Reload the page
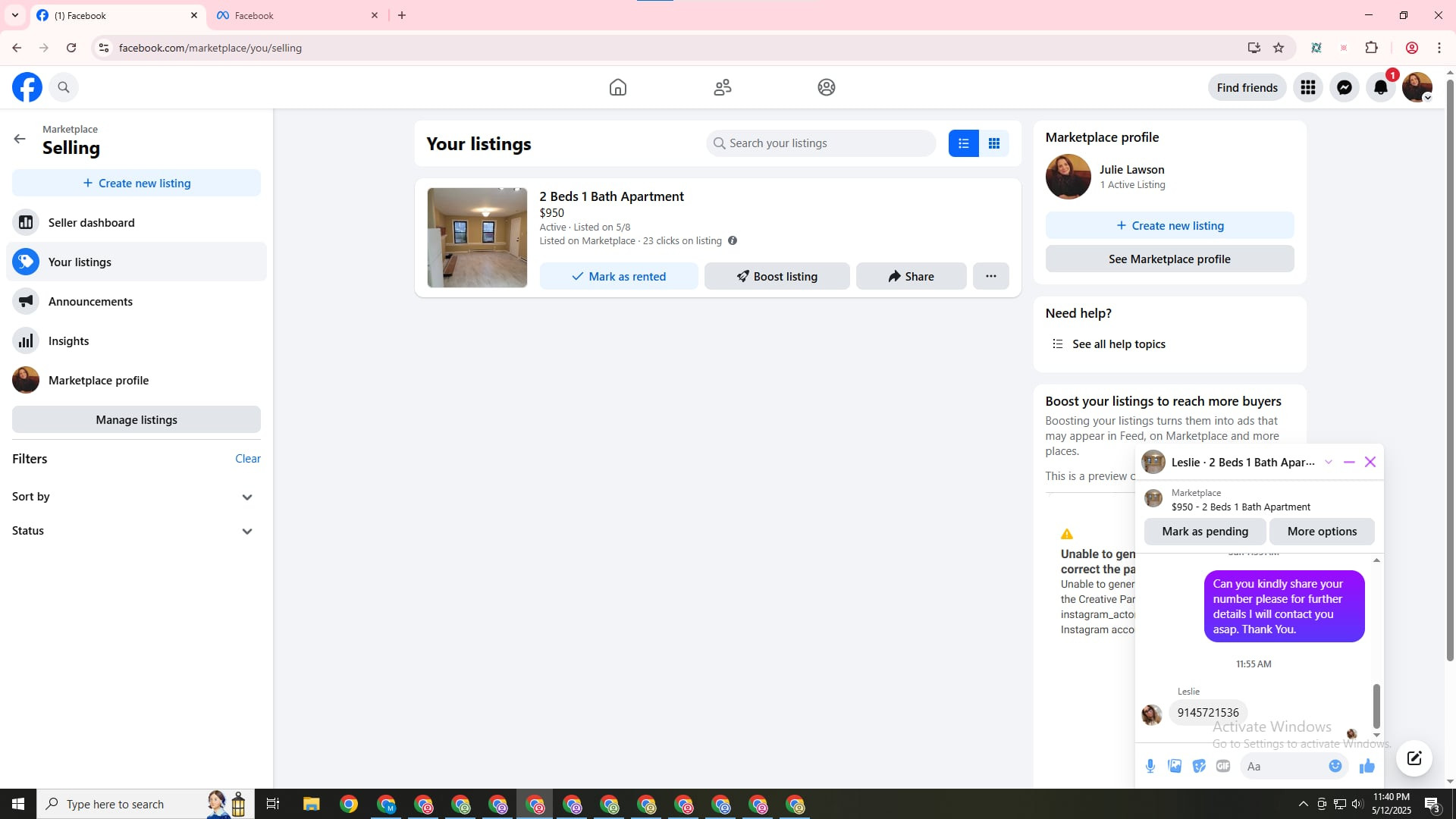This screenshot has width=1456, height=819. point(71,48)
